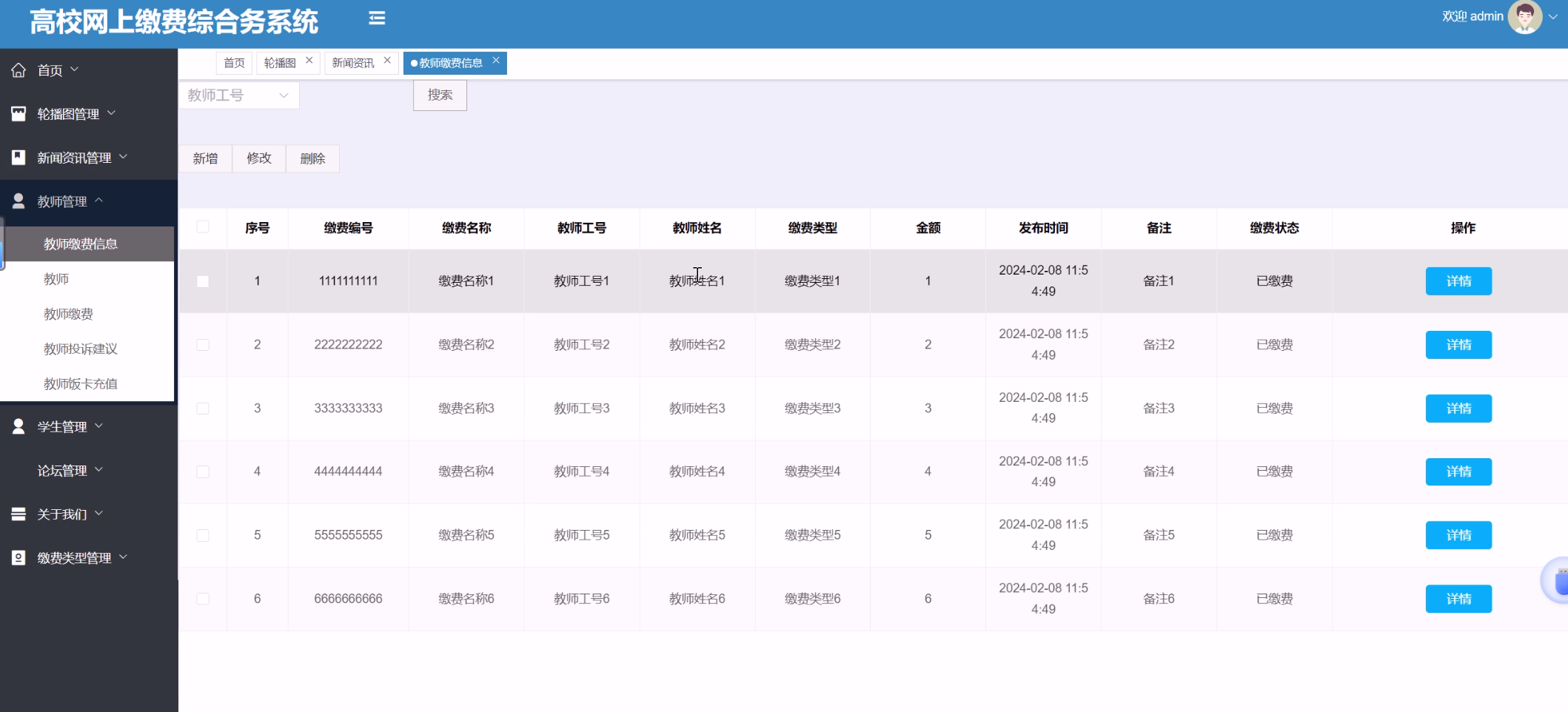Check the row with 缴费编号 1111111111
Image resolution: width=1568 pixels, height=712 pixels.
[203, 281]
